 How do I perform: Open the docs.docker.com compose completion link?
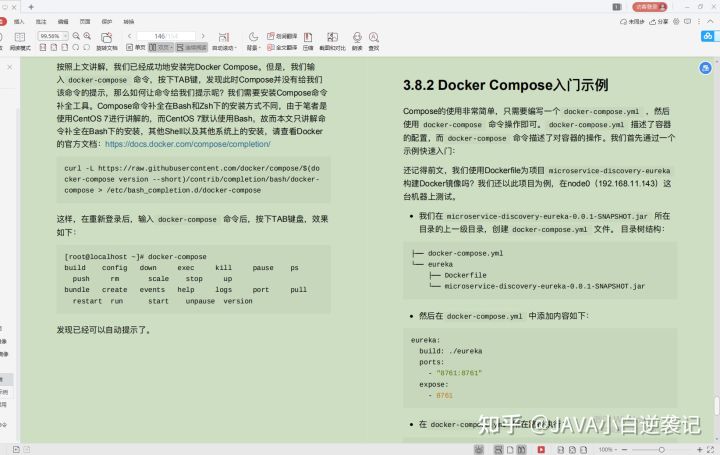(x=188, y=144)
